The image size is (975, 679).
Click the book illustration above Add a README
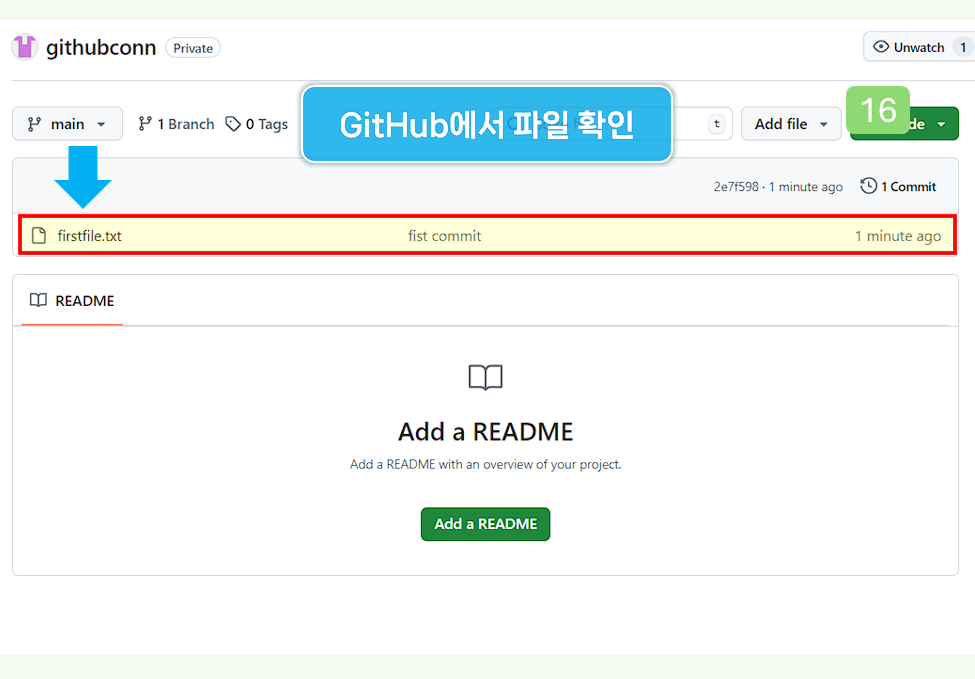coord(486,378)
